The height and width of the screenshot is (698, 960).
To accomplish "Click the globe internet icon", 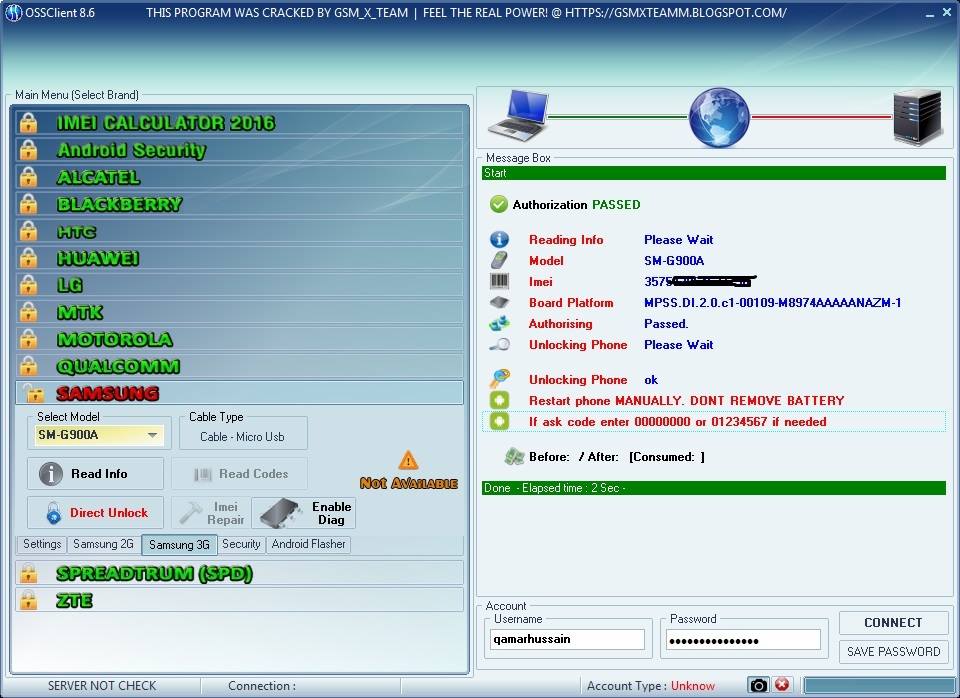I will pos(719,117).
